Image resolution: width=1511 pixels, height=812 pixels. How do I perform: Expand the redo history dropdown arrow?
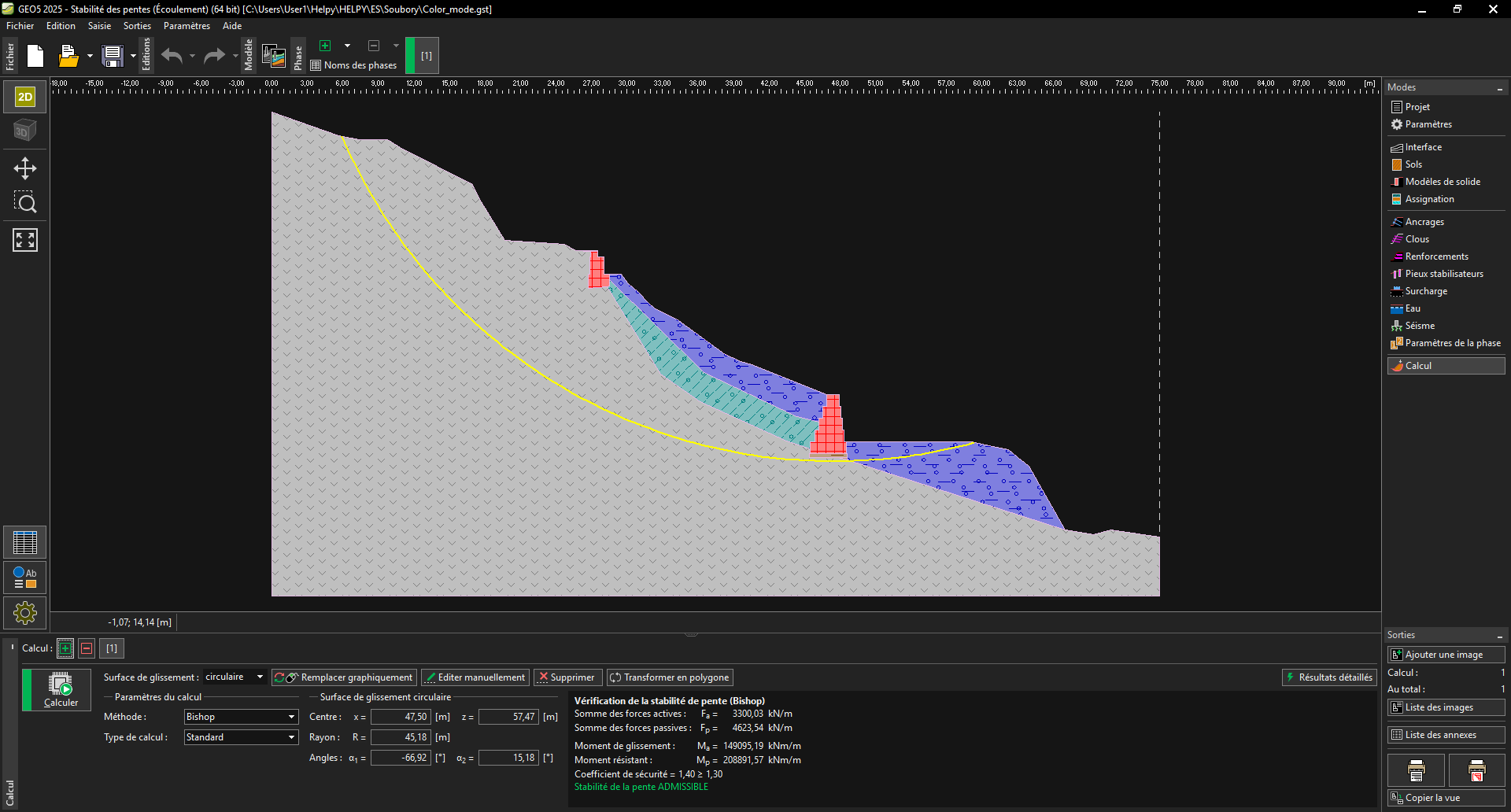tap(235, 56)
